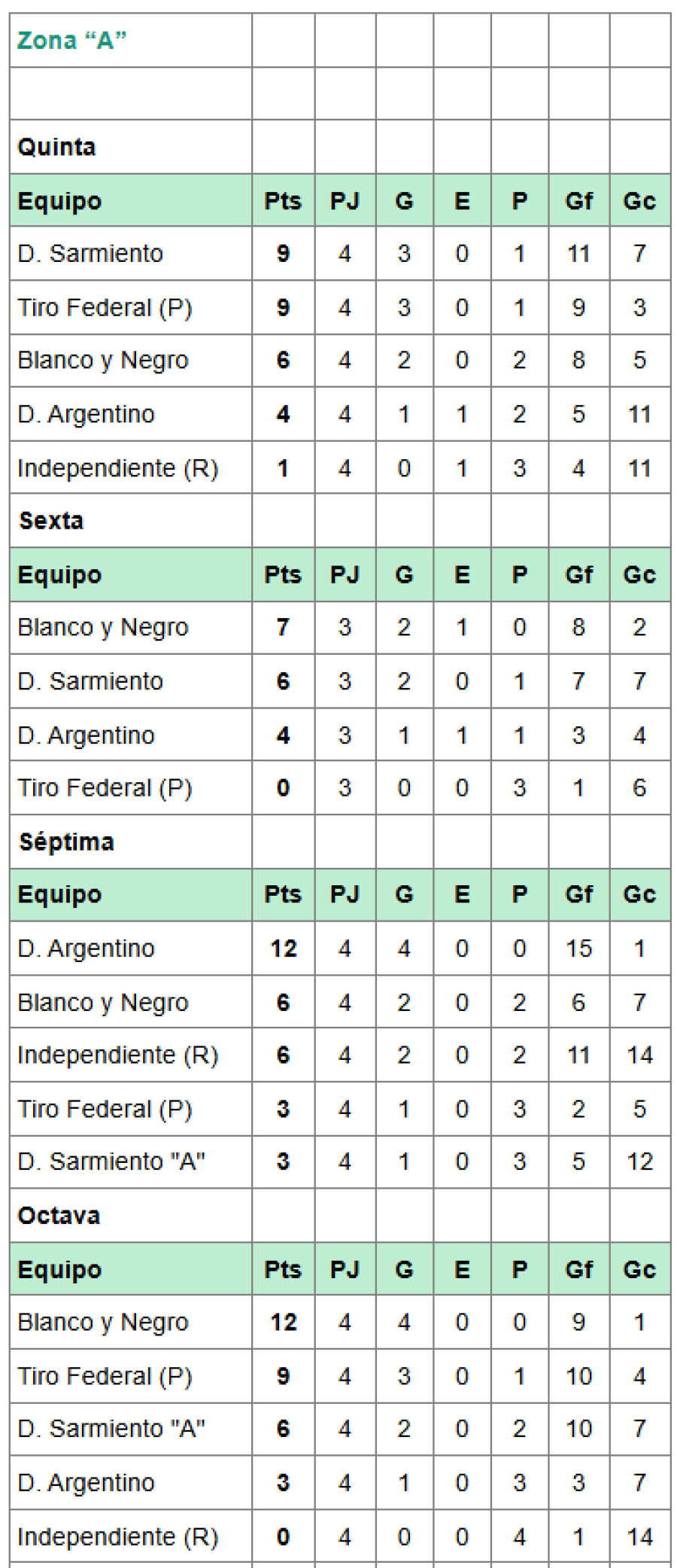Screen dimensions: 677x1568
Task: Click D. Argentino's 15 goals-for cell in Séptima
Action: click(578, 948)
